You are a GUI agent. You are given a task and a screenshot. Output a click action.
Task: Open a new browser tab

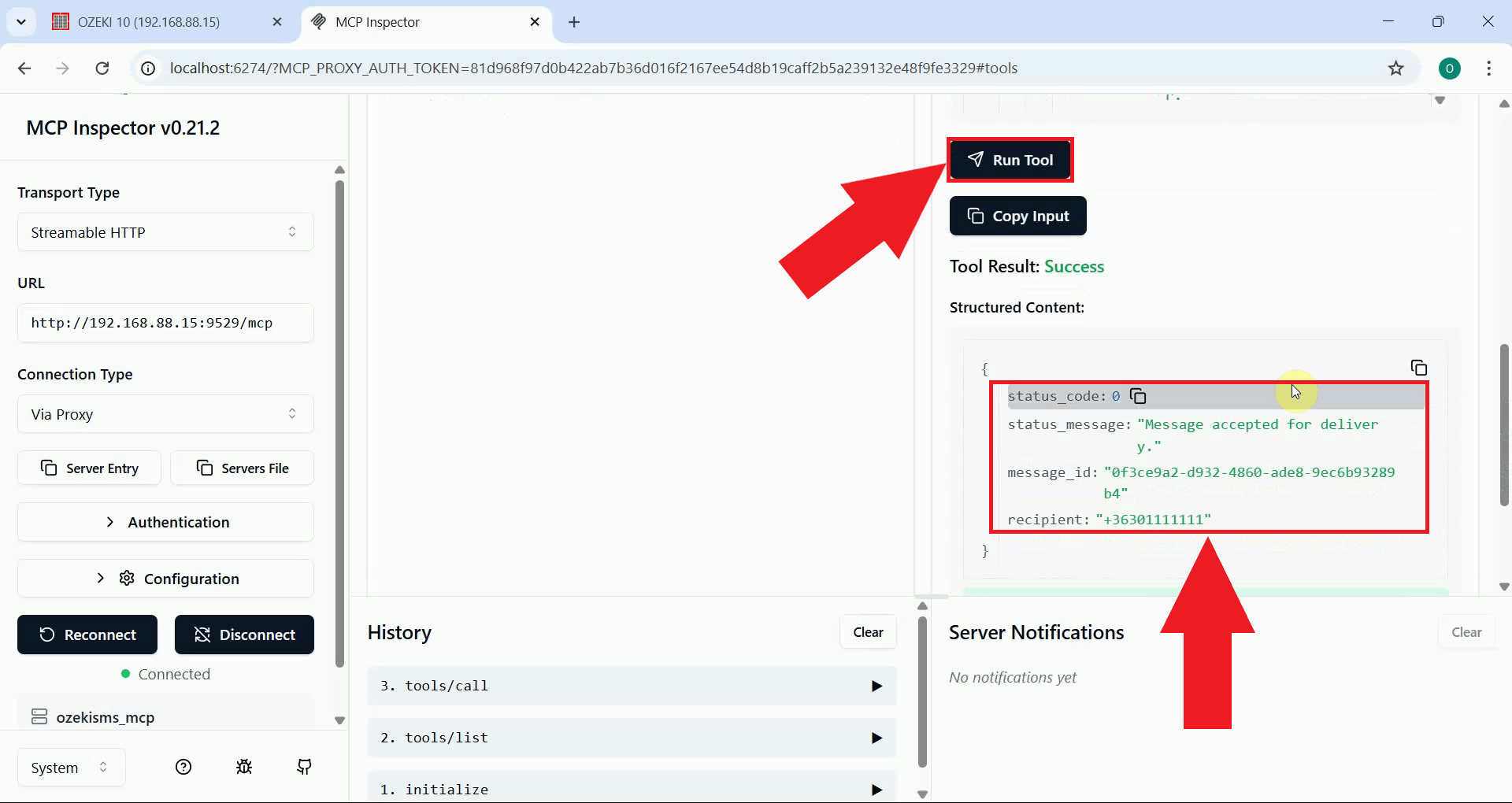573,22
